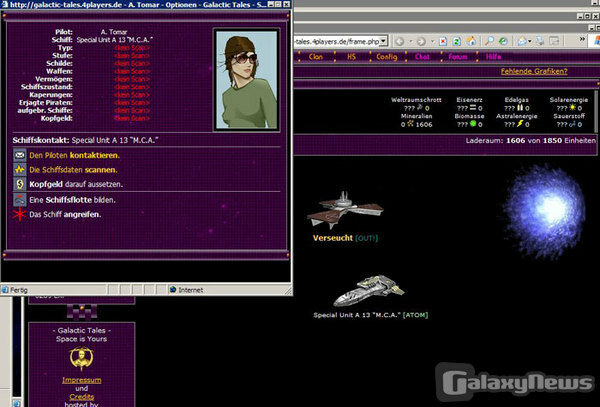Click 'Das Schiff angreifen' link
The image size is (600, 407).
[x=65, y=214]
